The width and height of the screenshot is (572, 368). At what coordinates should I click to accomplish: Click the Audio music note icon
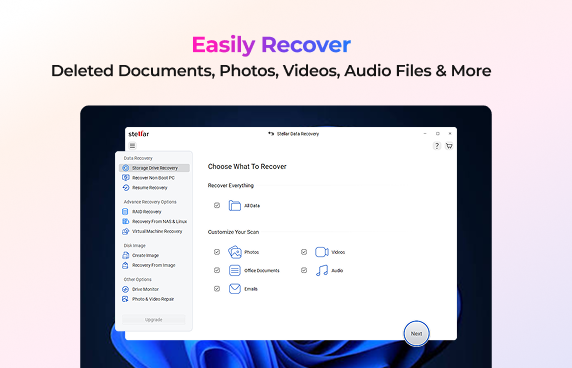pos(322,270)
